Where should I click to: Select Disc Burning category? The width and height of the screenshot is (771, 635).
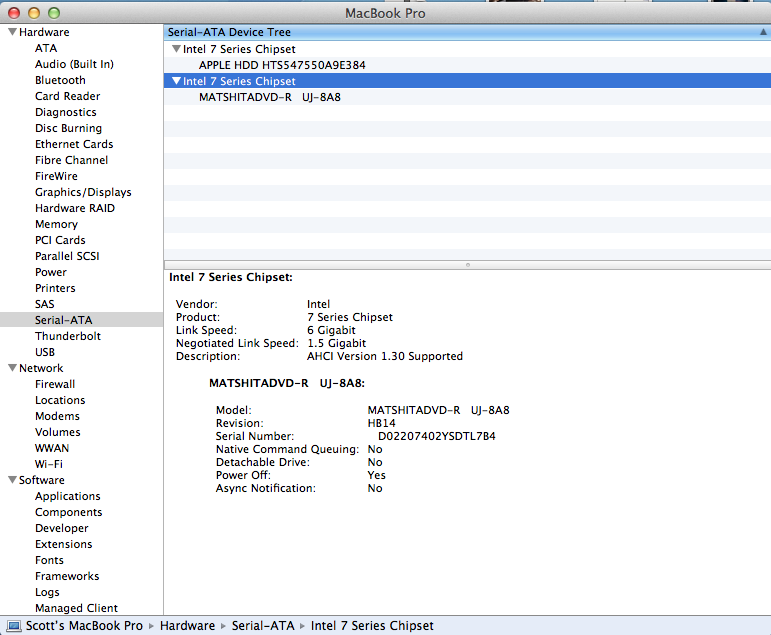click(x=68, y=128)
